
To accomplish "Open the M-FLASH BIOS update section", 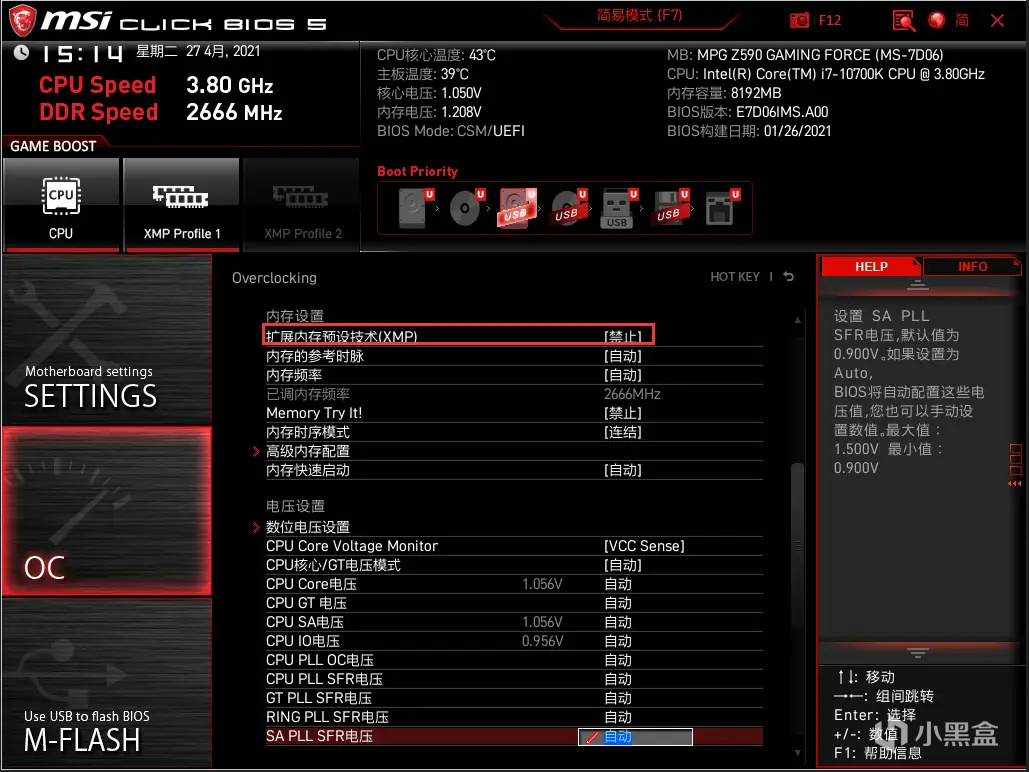I will 107,682.
